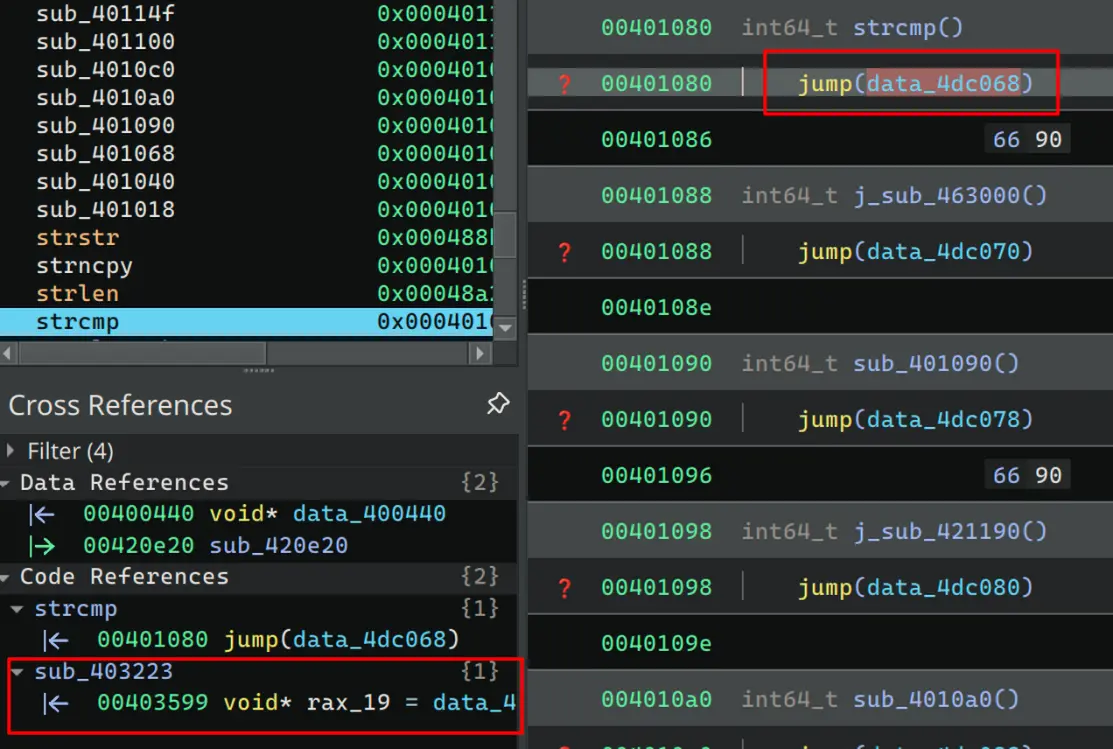
Task: Click the arrow icon beside the 00403599 reference
Action: coord(57,703)
